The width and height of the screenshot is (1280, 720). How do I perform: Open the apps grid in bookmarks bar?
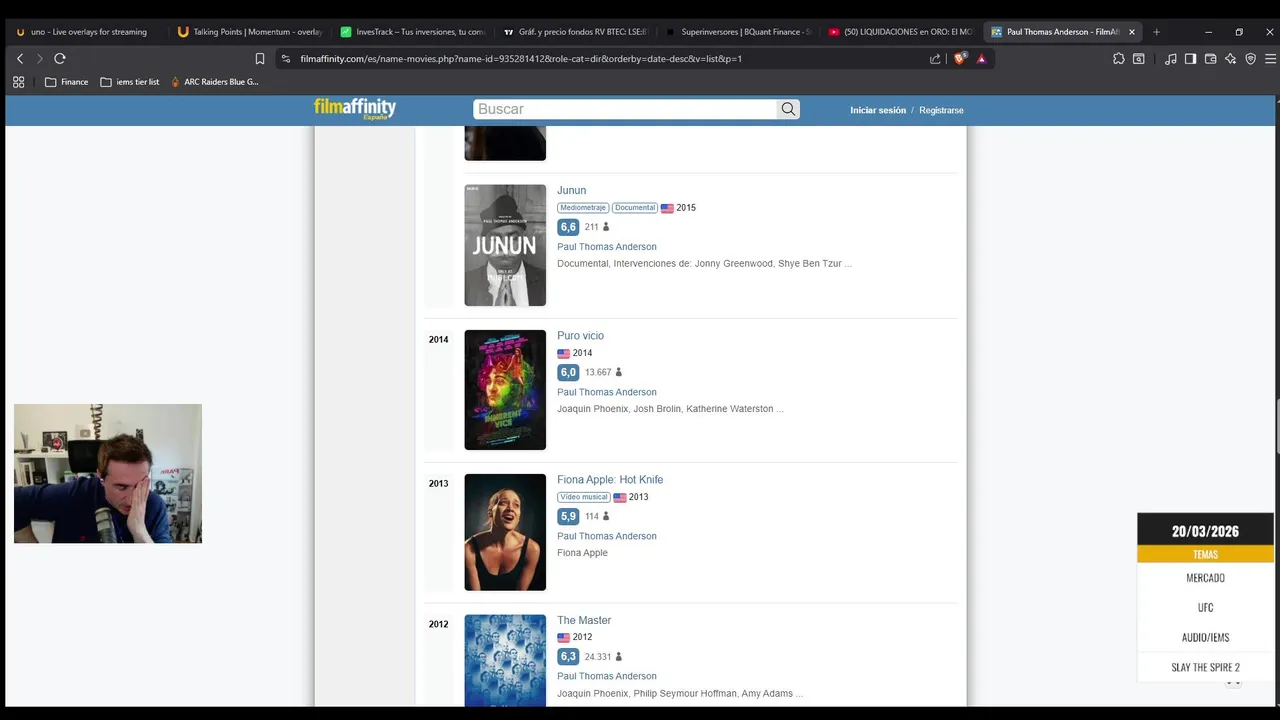pyautogui.click(x=18, y=82)
